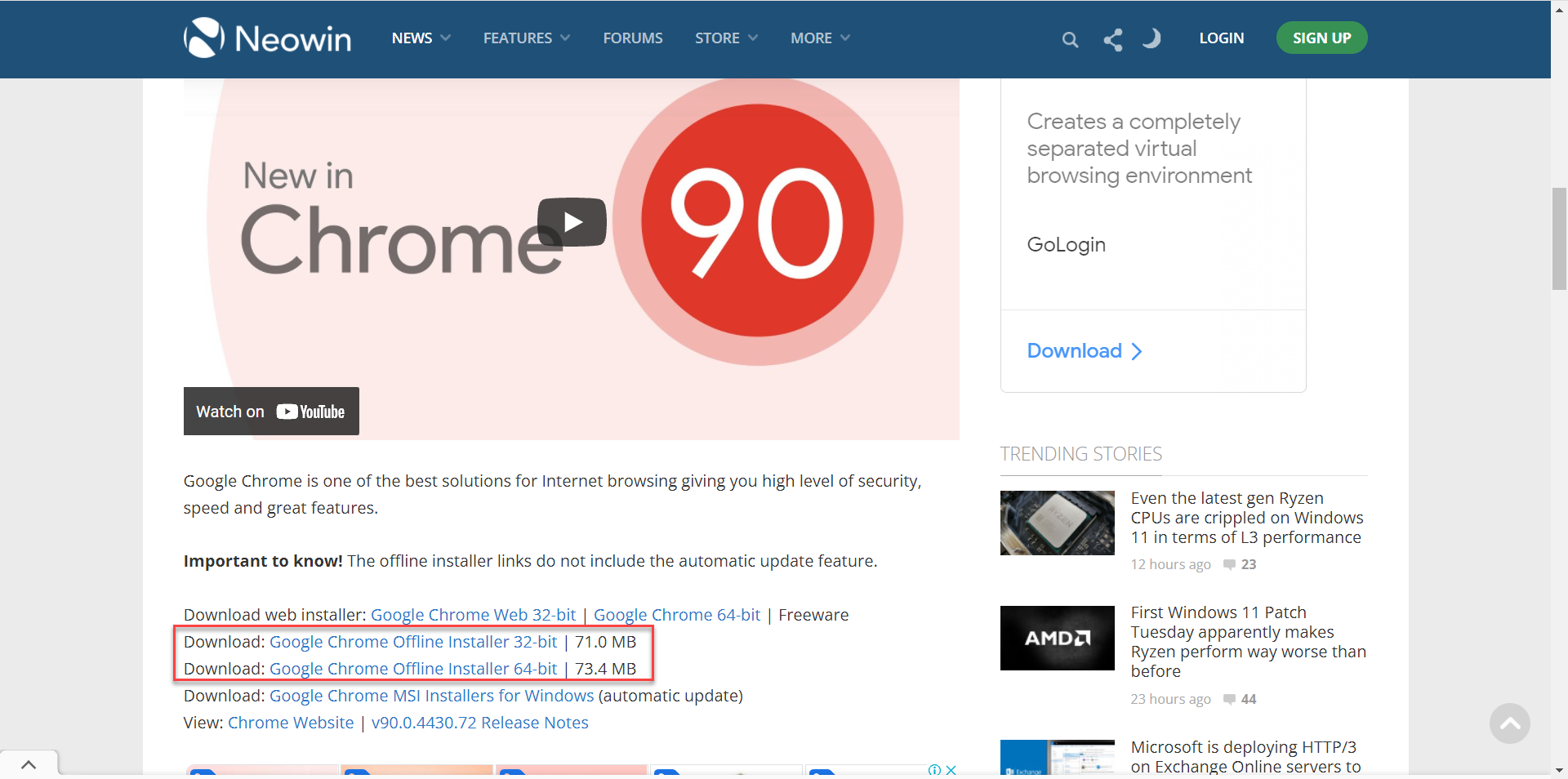Click the LOGIN link
This screenshot has height=779, width=1568.
pos(1221,38)
